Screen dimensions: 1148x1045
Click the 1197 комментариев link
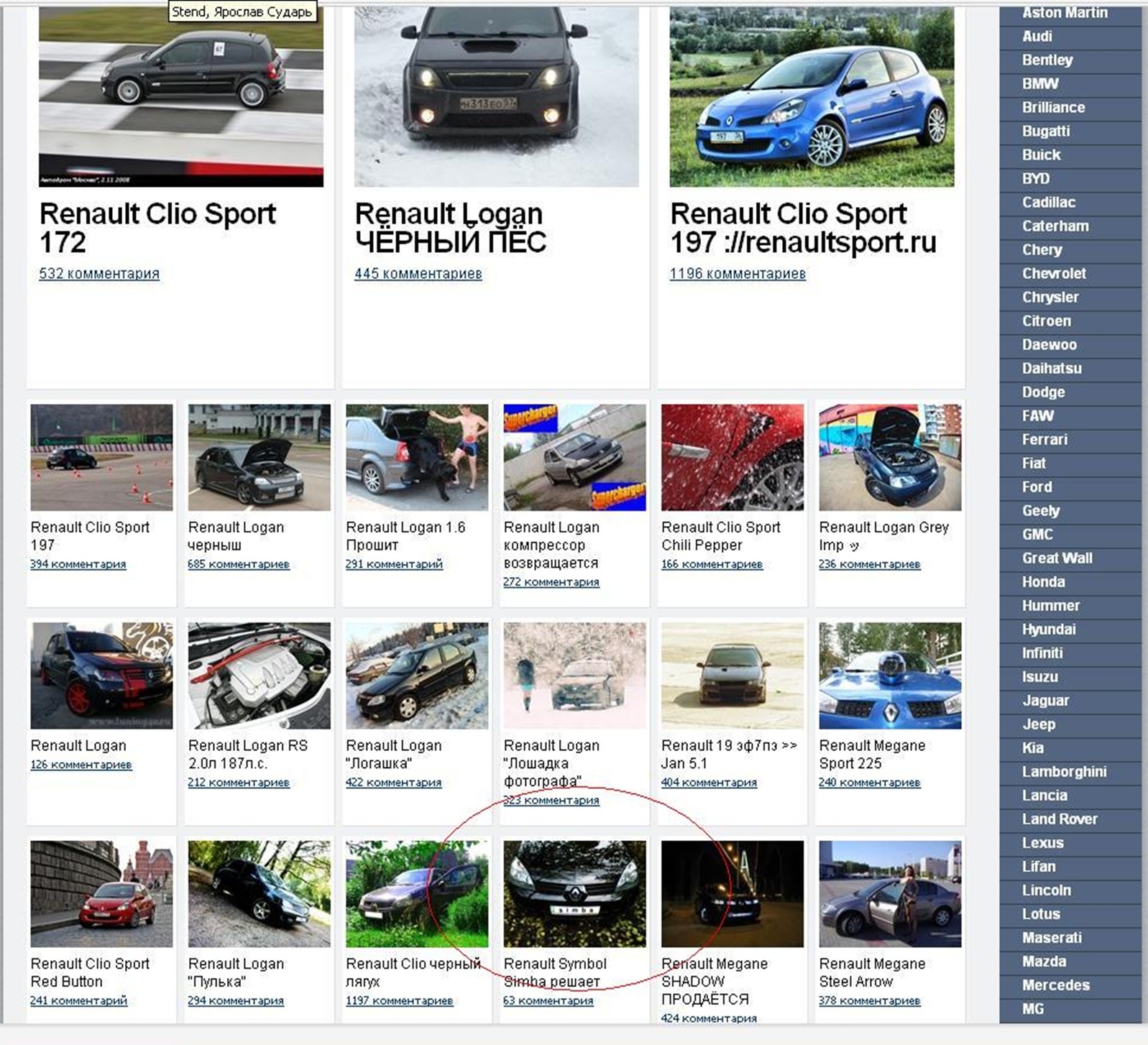click(x=400, y=1000)
